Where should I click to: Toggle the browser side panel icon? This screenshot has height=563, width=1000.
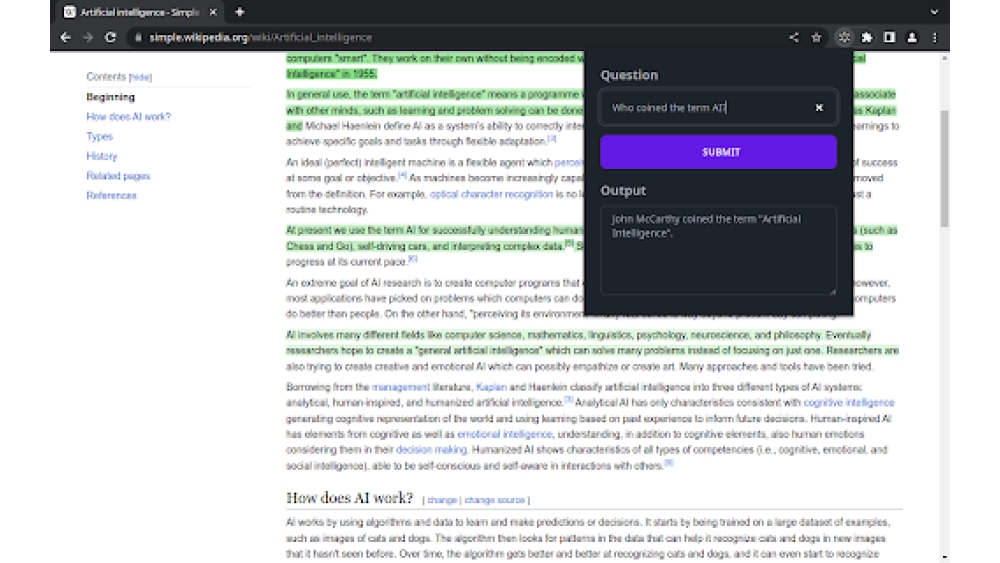890,38
